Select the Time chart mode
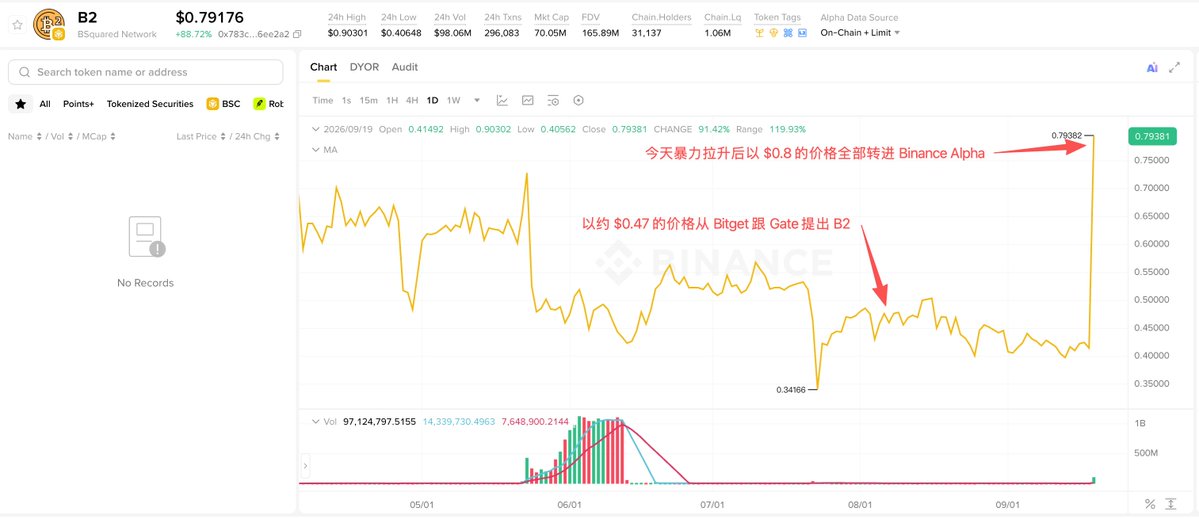Screen dimensions: 1199x519 click(x=323, y=100)
